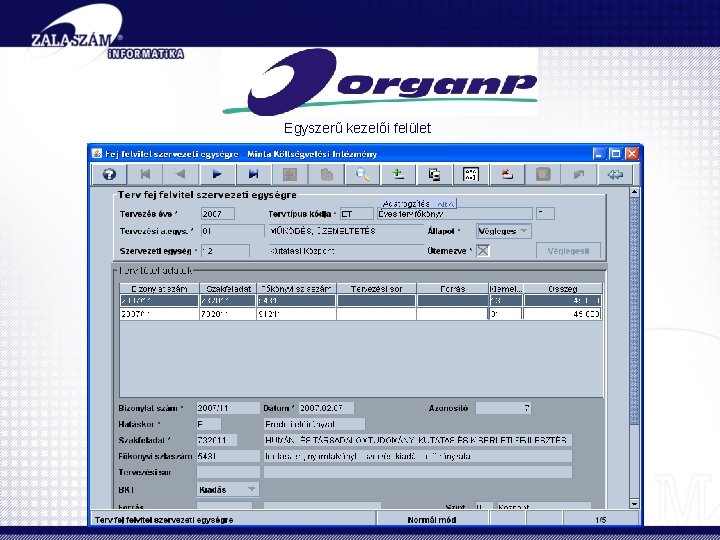720x540 pixels.
Task: Go to the next record
Action: point(217,174)
